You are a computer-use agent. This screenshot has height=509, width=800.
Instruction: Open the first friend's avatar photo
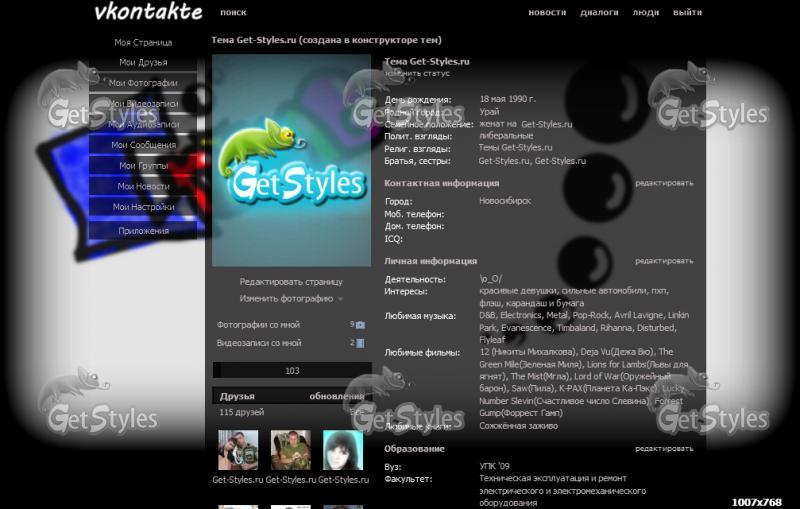point(238,450)
